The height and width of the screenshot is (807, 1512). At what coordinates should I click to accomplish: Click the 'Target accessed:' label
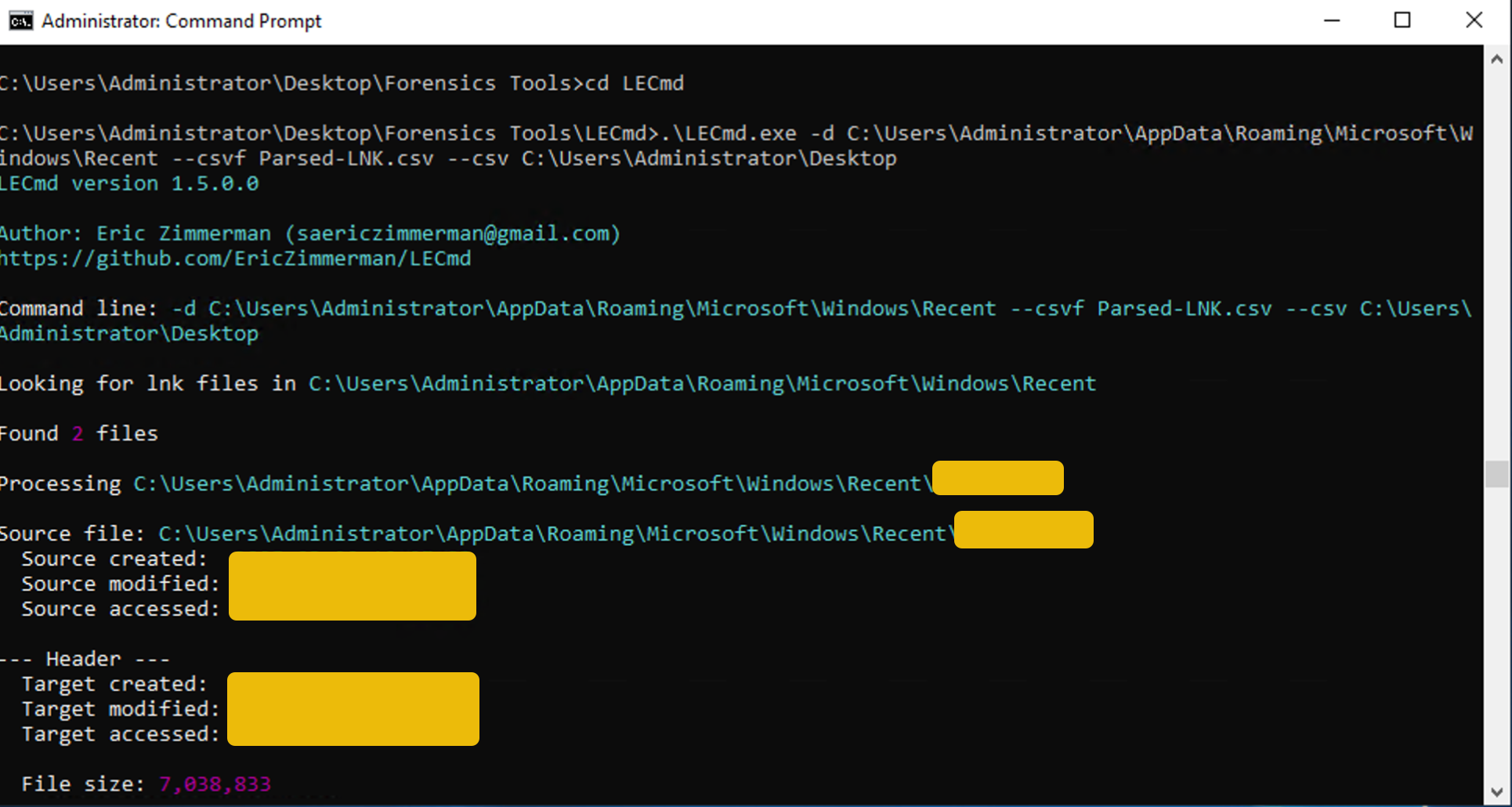pyautogui.click(x=121, y=735)
